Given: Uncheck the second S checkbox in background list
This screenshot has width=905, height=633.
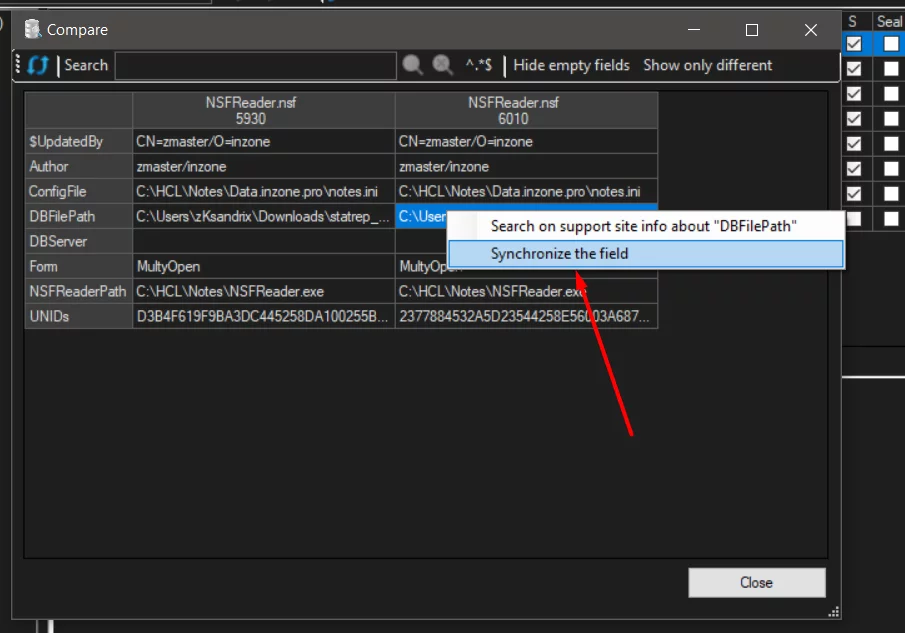Looking at the screenshot, I should click(854, 69).
